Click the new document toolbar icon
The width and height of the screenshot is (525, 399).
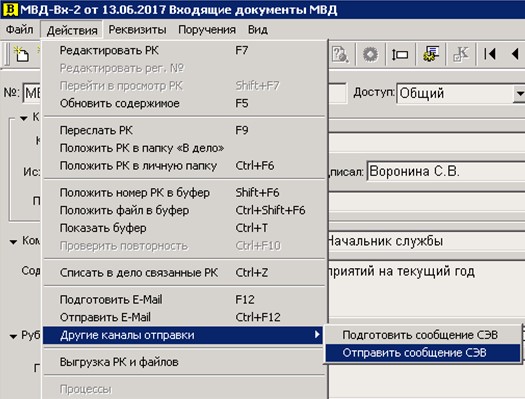coord(21,54)
